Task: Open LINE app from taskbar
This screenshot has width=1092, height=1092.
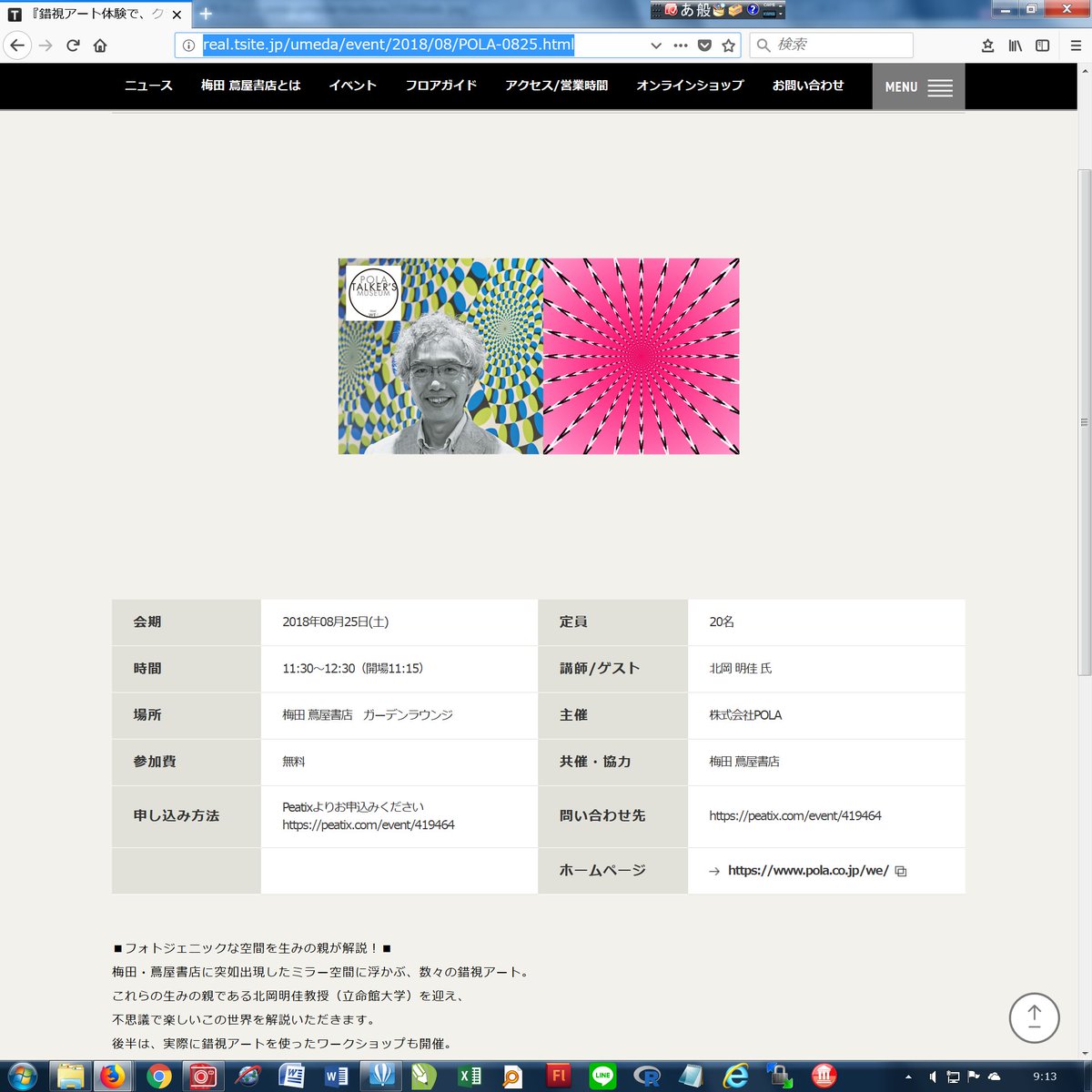Action: (x=602, y=1077)
